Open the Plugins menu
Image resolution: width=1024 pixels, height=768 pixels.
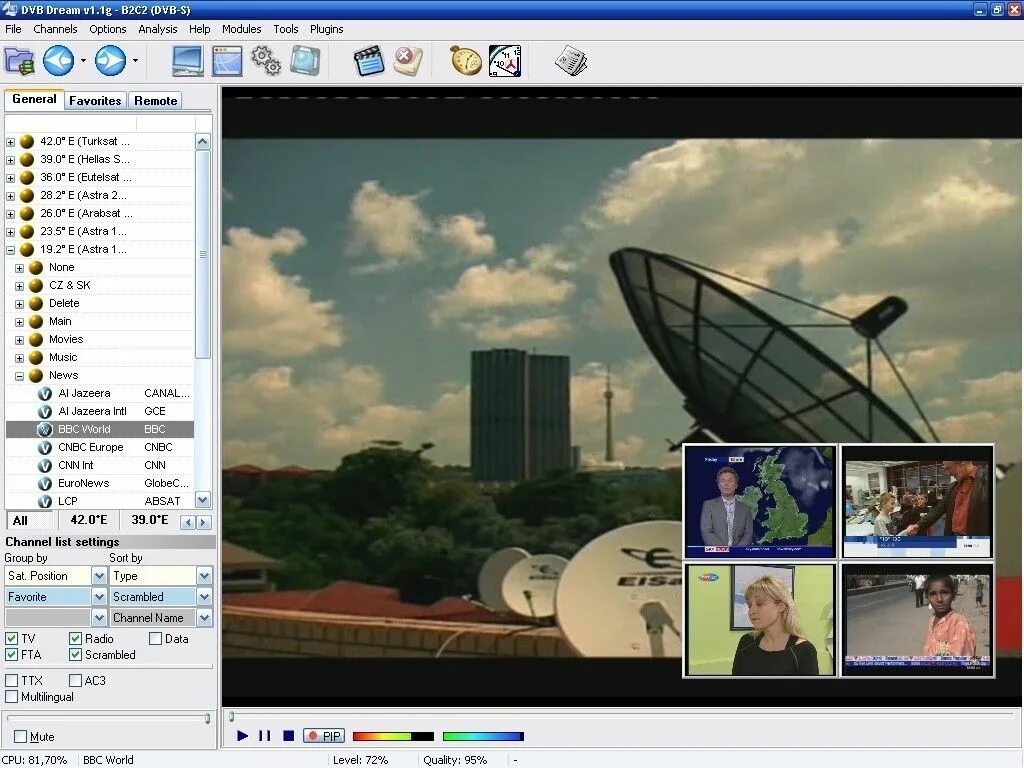(327, 29)
